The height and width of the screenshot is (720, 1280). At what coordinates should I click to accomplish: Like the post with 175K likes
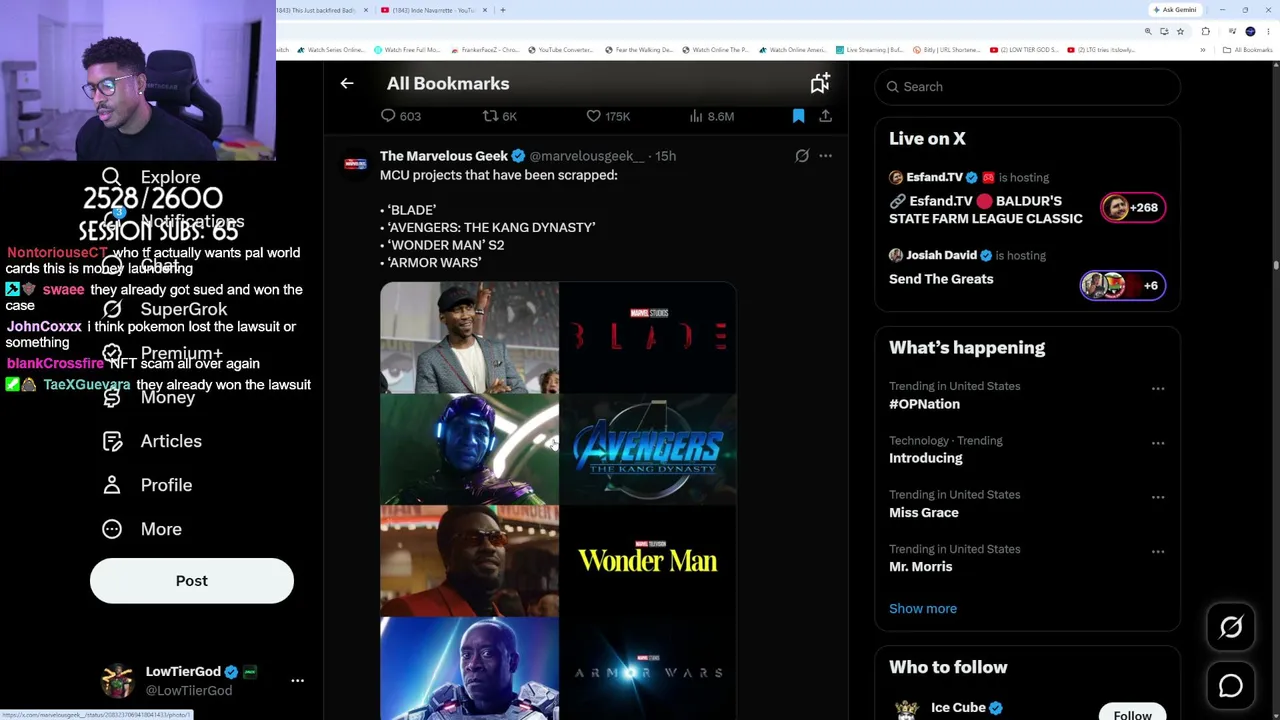click(607, 116)
